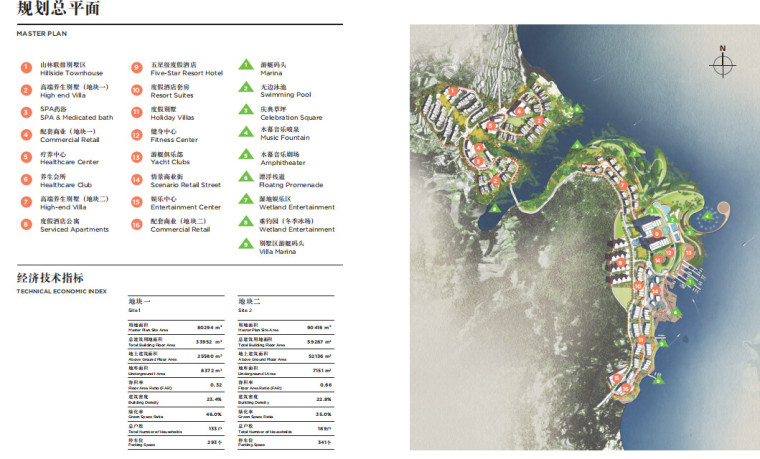Click the green triangle Marina legend icon
The width and height of the screenshot is (760, 459).
[x=245, y=68]
